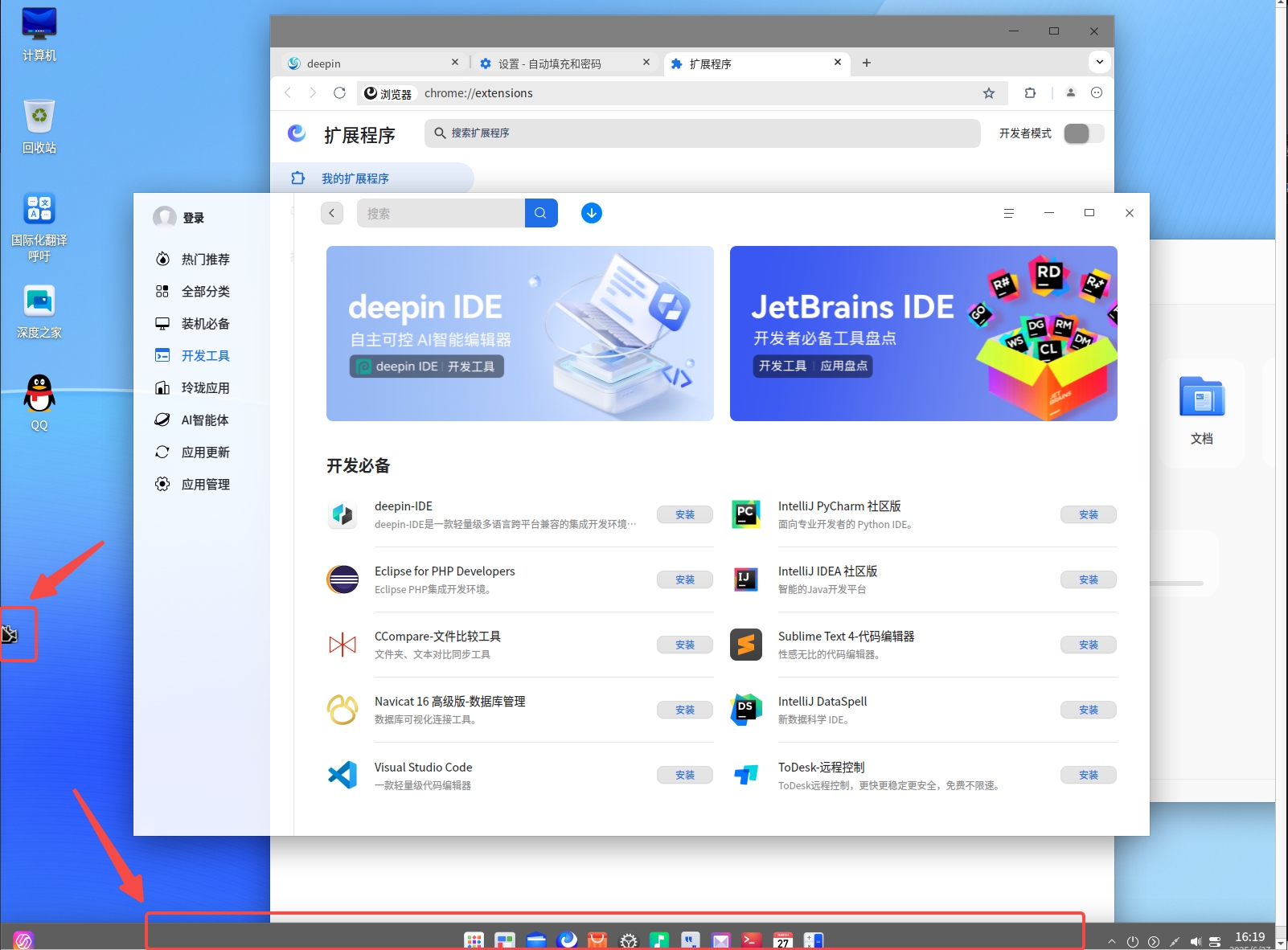Open browser profile icon
1288x950 pixels.
pyautogui.click(x=1071, y=93)
